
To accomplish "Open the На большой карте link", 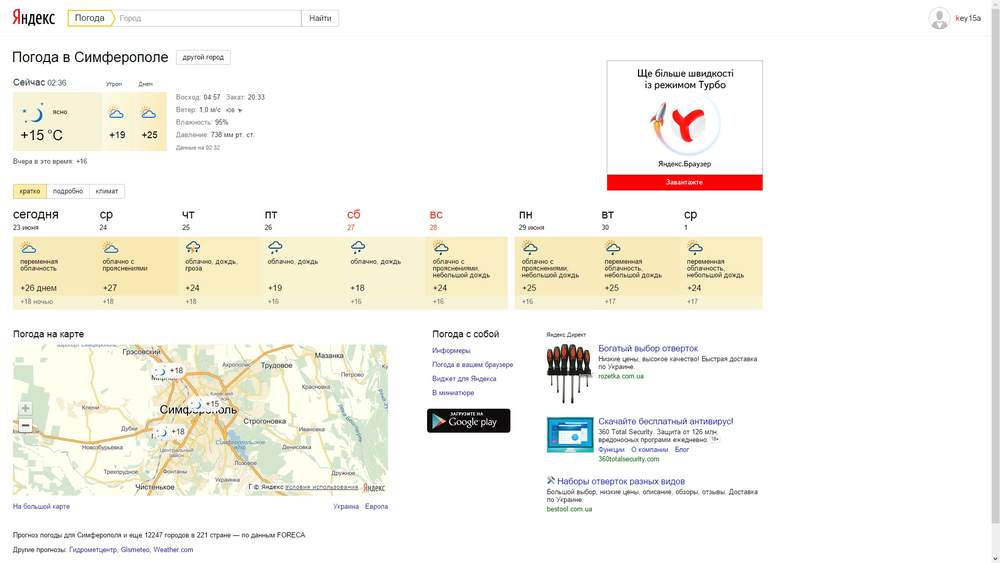I will tap(41, 506).
